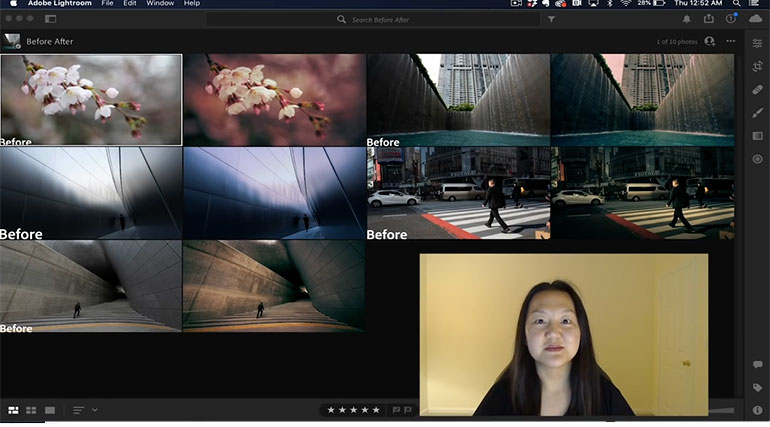Open the three-dot album options menu
Screen dimensions: 770x427
point(731,42)
